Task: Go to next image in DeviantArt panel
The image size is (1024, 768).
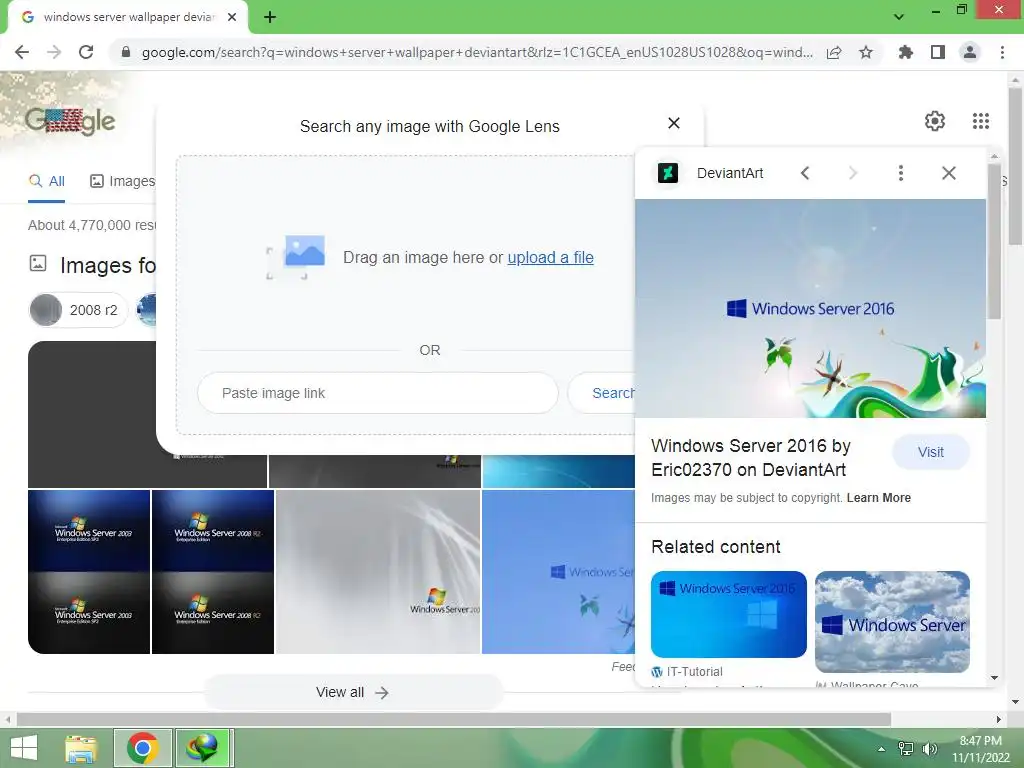Action: [x=852, y=173]
